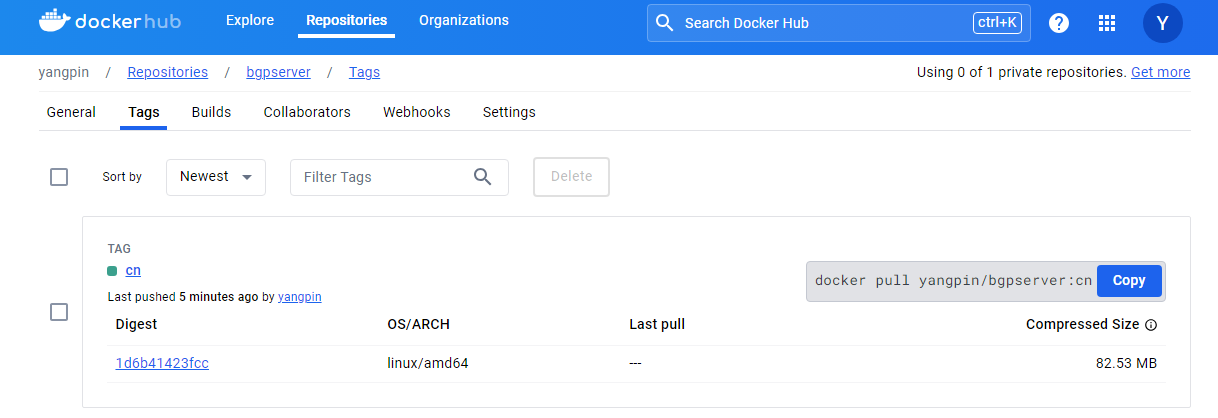Open the Webhooks tab

click(417, 112)
